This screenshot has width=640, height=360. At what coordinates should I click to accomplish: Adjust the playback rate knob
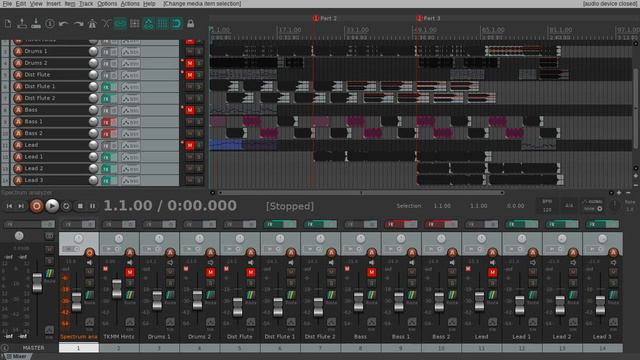point(615,205)
